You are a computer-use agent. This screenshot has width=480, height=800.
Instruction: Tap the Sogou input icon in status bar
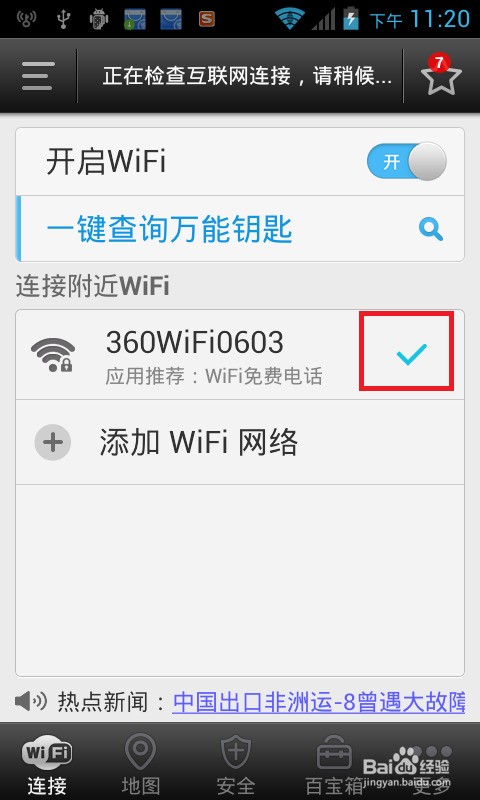(207, 19)
